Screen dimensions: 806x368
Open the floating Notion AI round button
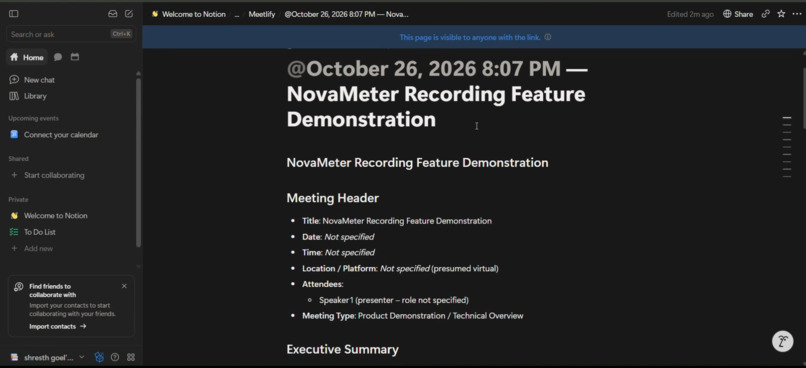click(782, 341)
